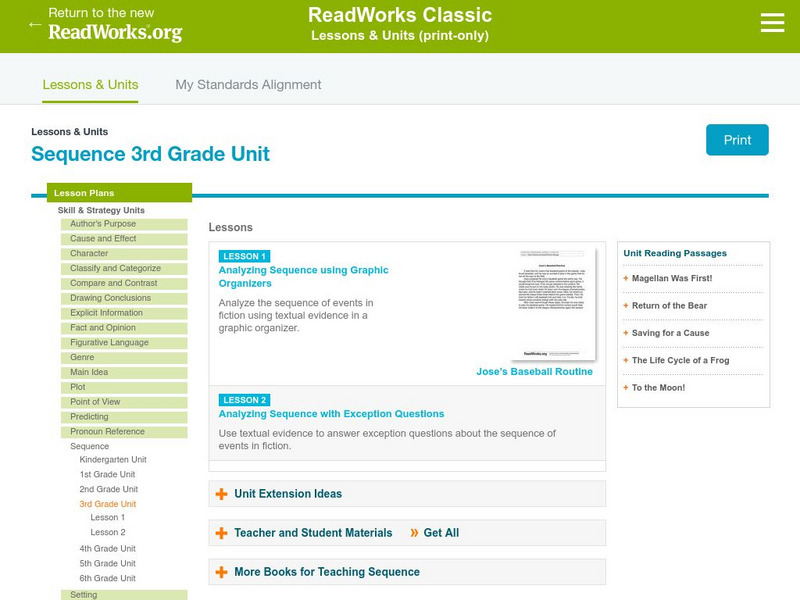Viewport: 800px width, 600px height.
Task: Open The Life Cycle of a Frog passage
Action: [681, 360]
